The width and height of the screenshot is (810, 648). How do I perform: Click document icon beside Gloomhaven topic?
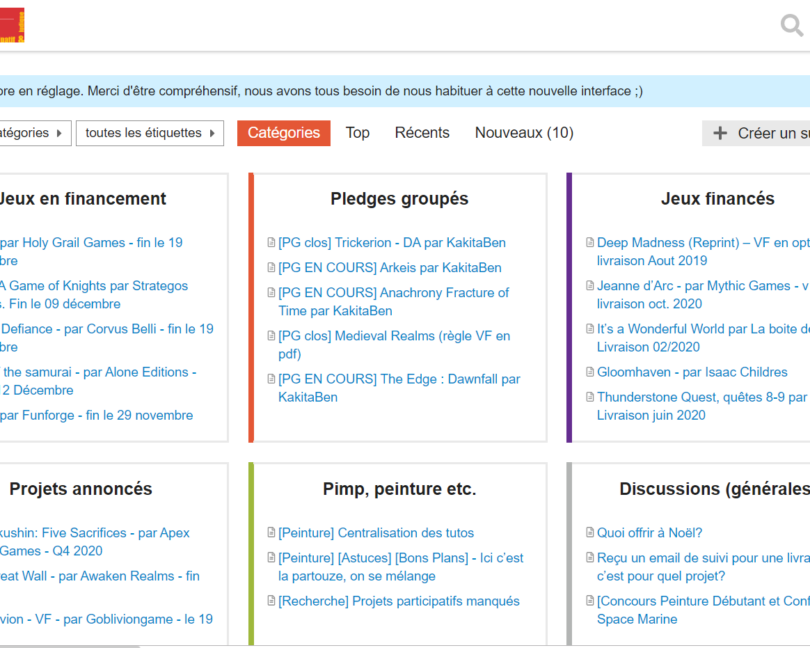590,372
